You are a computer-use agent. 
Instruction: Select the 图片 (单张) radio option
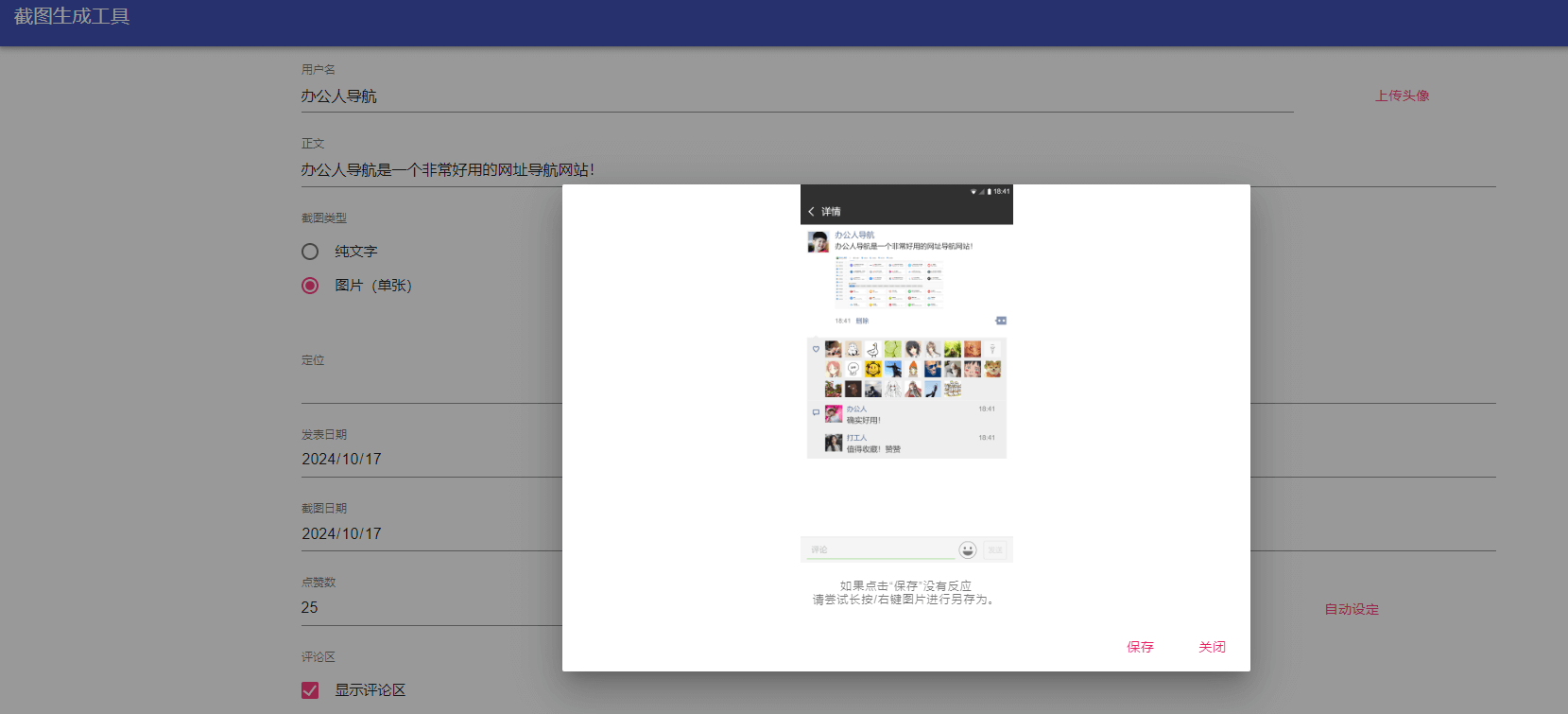coord(310,286)
